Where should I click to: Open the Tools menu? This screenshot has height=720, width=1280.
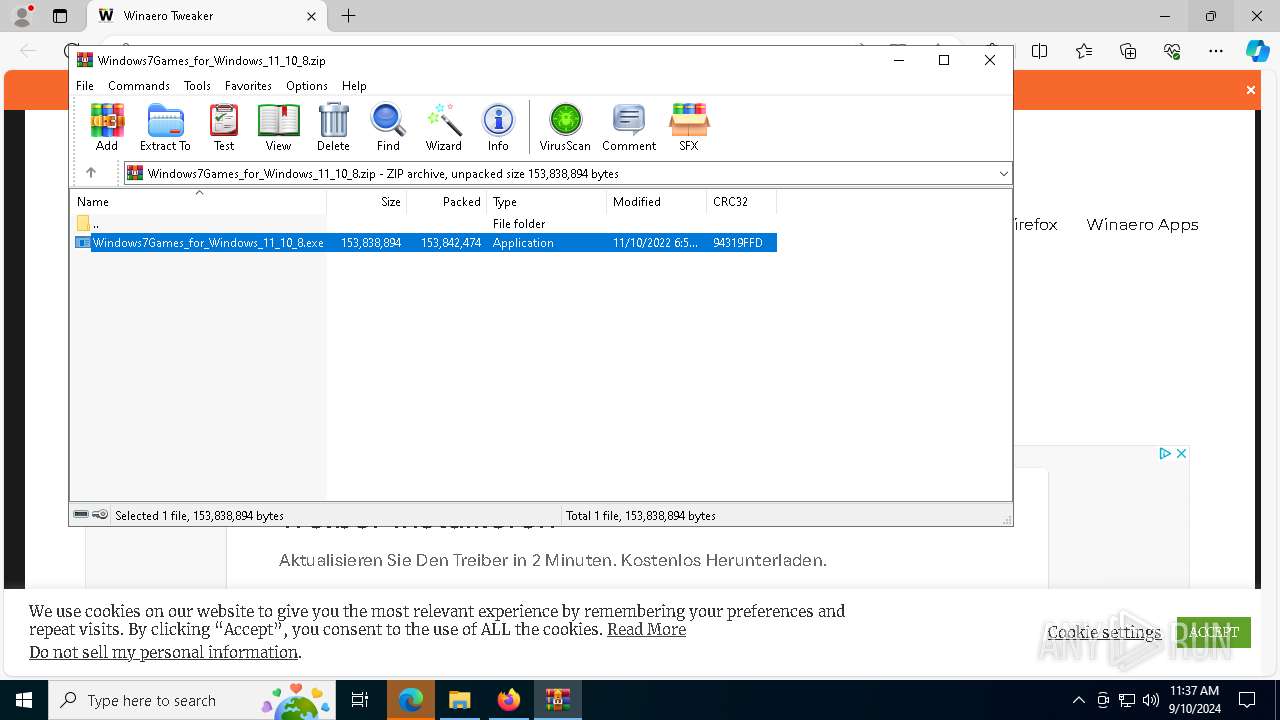197,86
